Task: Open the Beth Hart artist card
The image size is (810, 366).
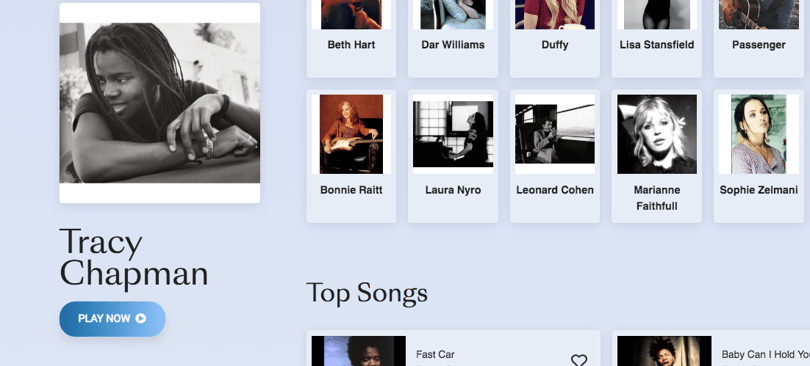Action: 351,37
